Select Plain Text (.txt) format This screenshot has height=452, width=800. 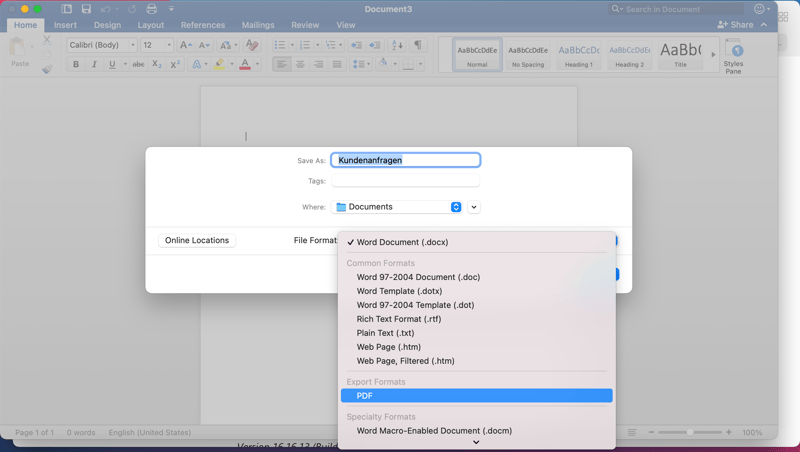[385, 333]
